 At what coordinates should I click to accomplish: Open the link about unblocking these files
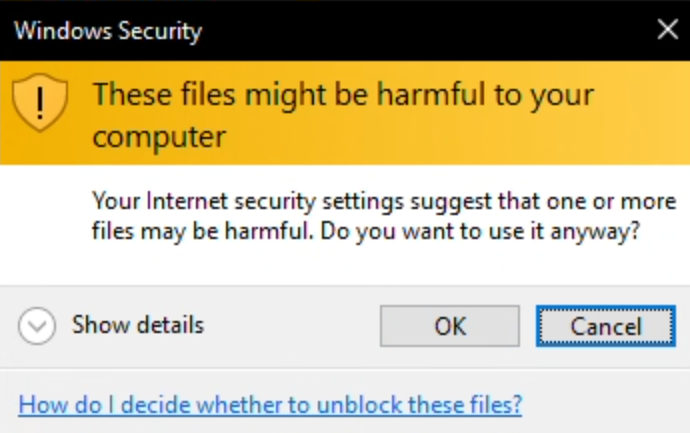tap(270, 404)
